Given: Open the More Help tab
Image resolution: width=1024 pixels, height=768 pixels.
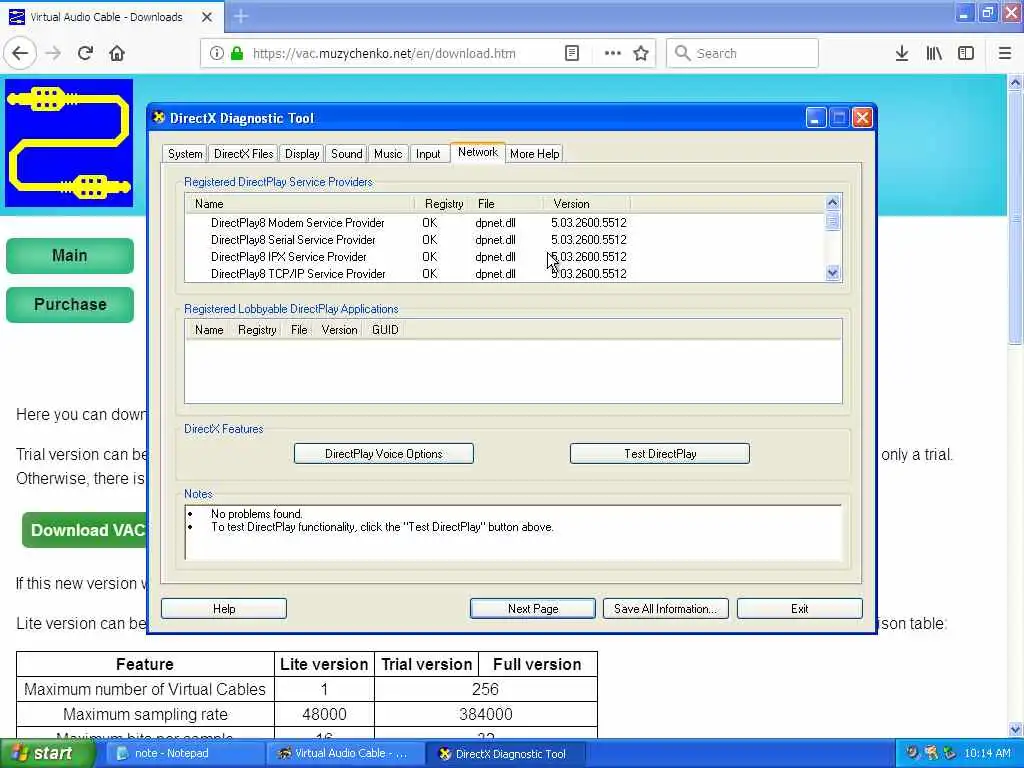Looking at the screenshot, I should [x=534, y=154].
